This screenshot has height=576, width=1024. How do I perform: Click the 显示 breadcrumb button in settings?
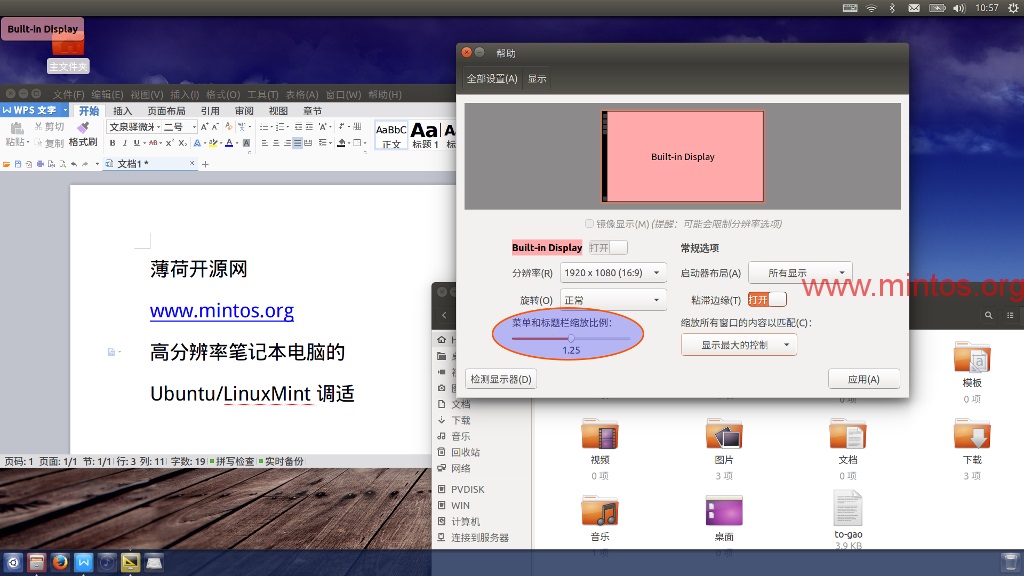click(x=537, y=79)
